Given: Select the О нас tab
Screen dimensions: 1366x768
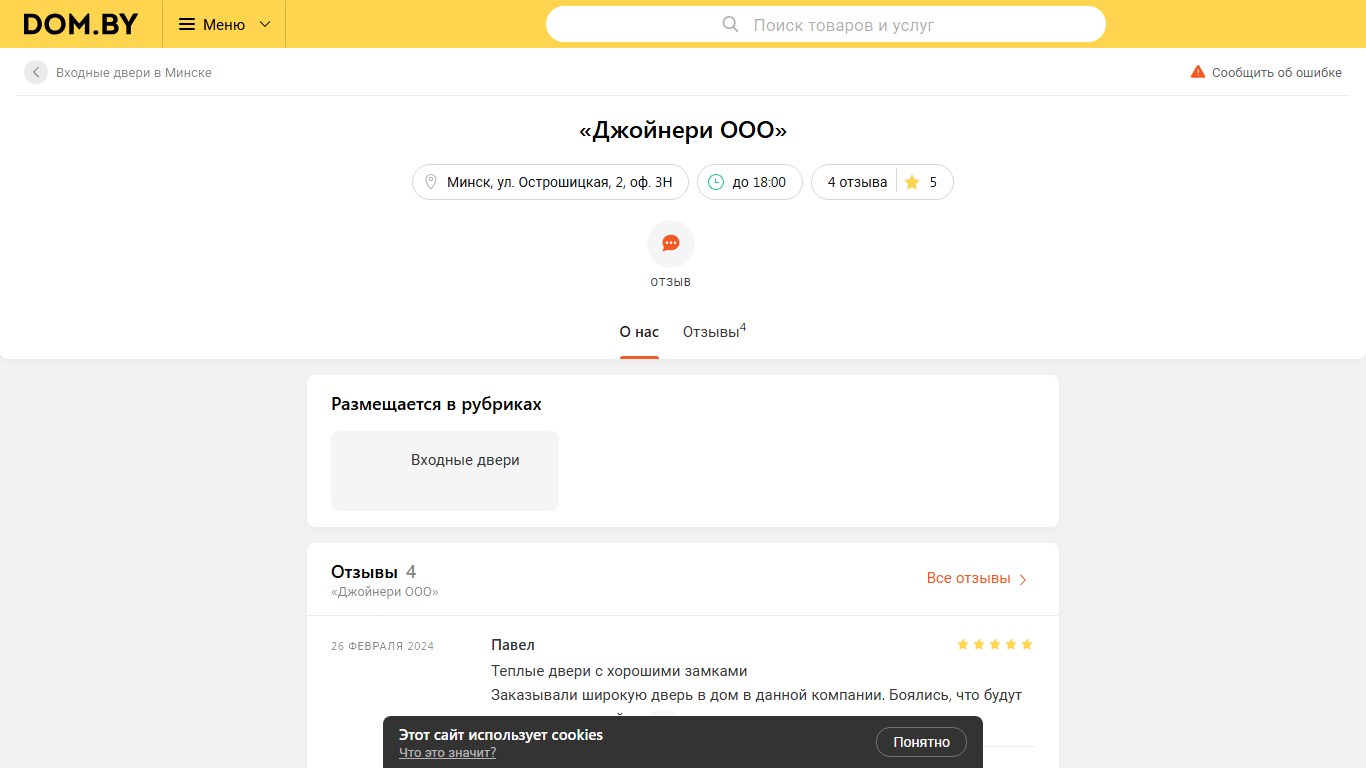Looking at the screenshot, I should pyautogui.click(x=639, y=332).
